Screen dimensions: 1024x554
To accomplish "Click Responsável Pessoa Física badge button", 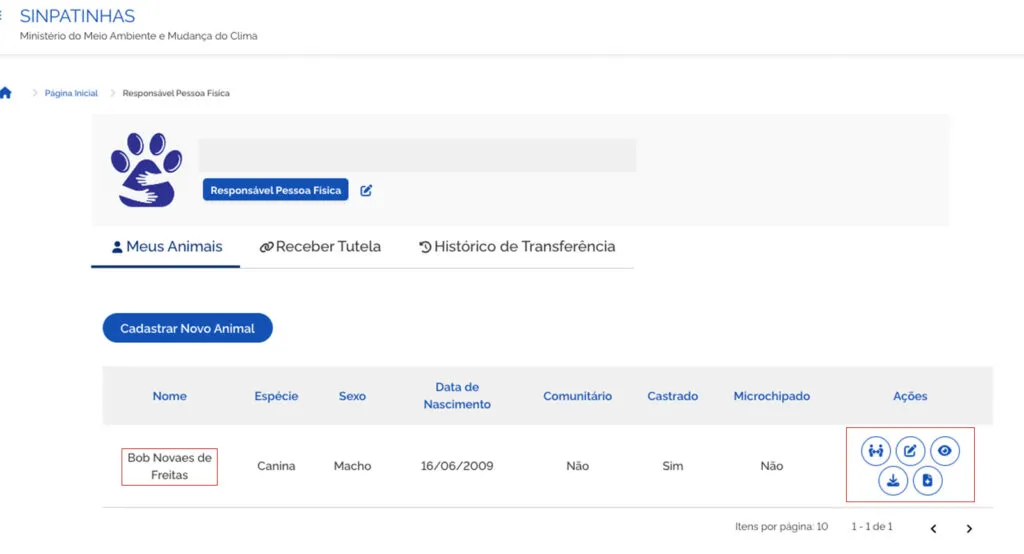I will tap(276, 190).
